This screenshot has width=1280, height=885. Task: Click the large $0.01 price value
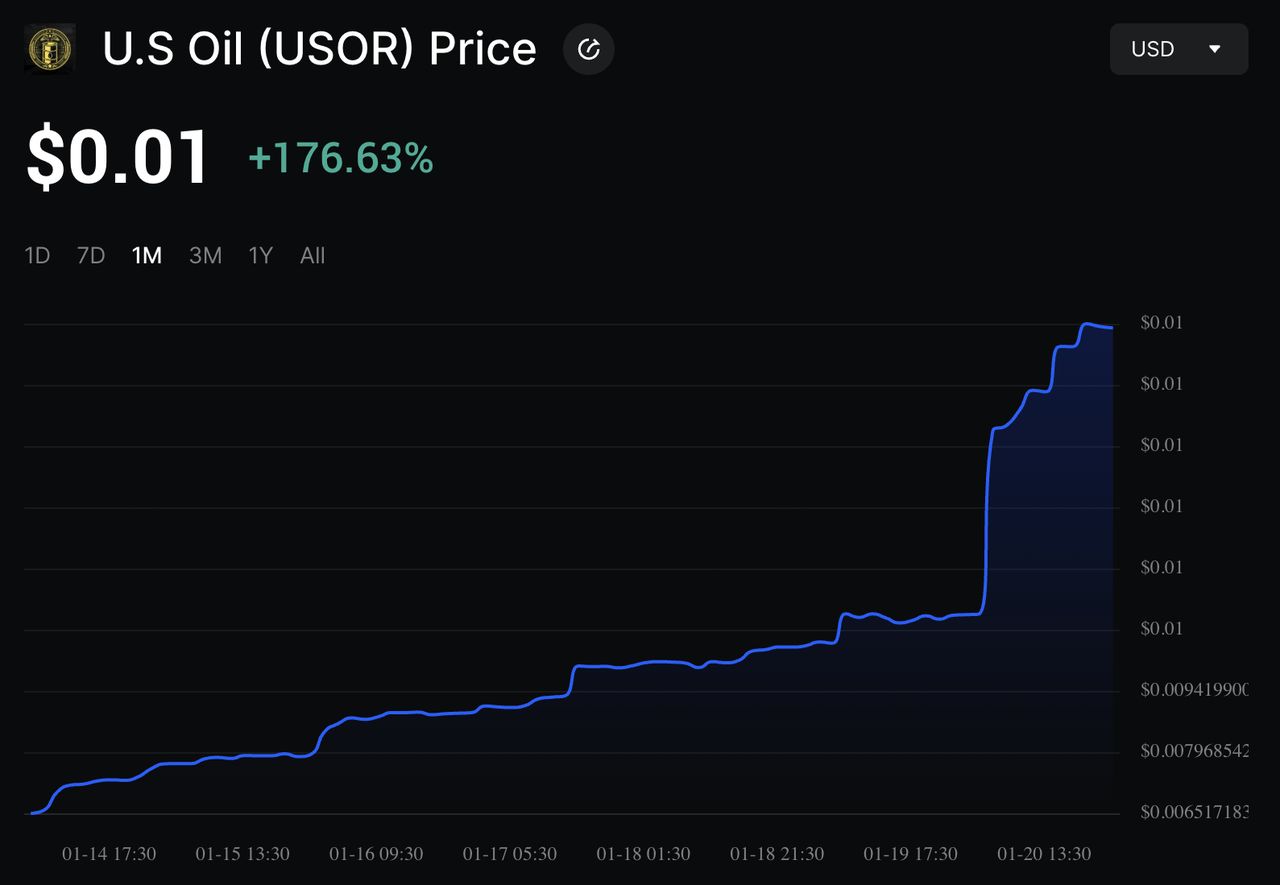(118, 158)
